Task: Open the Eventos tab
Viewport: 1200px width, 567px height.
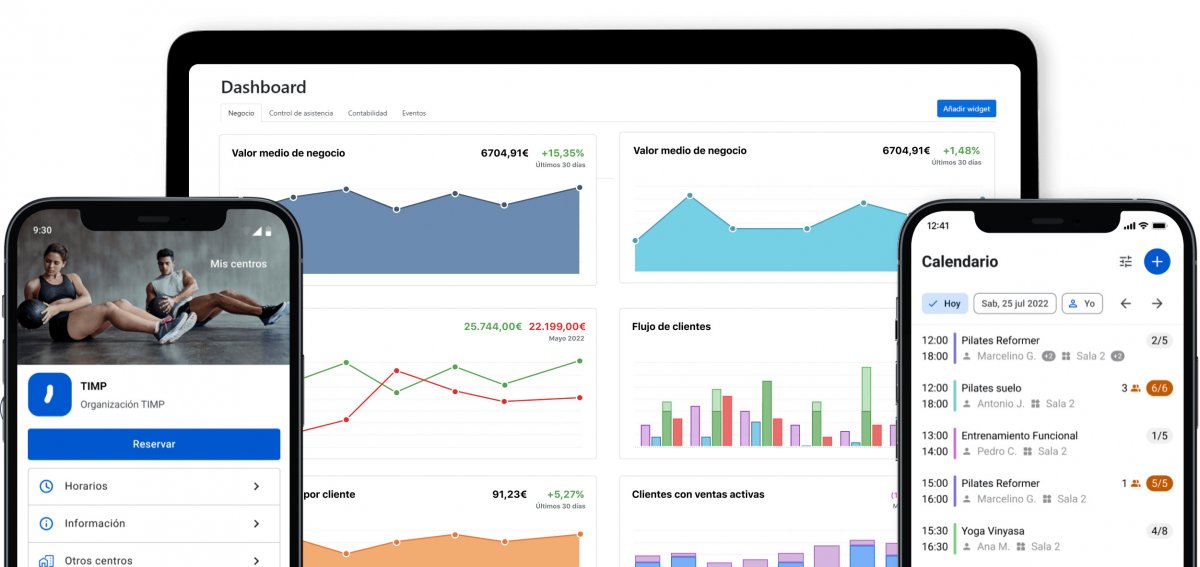Action: [414, 113]
